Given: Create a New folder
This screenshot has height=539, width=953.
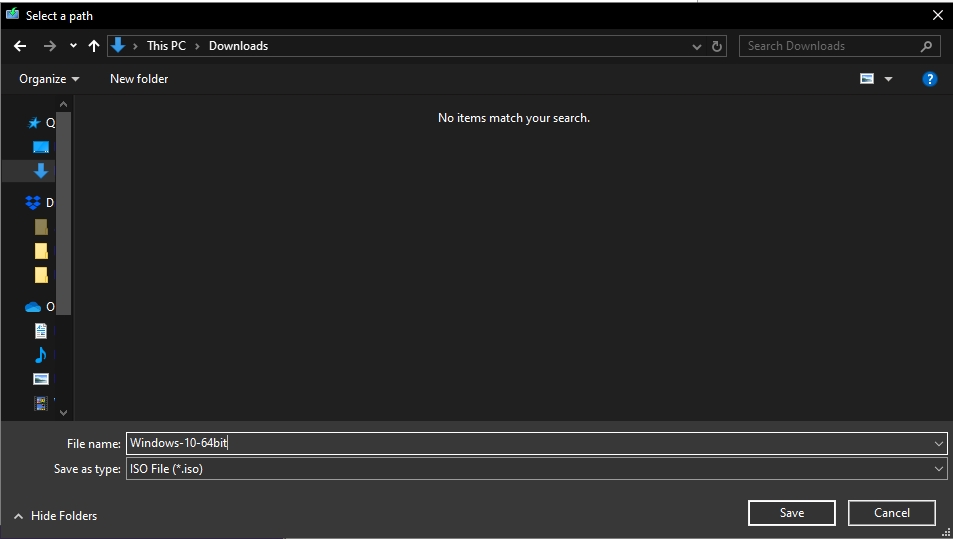Looking at the screenshot, I should (x=139, y=79).
